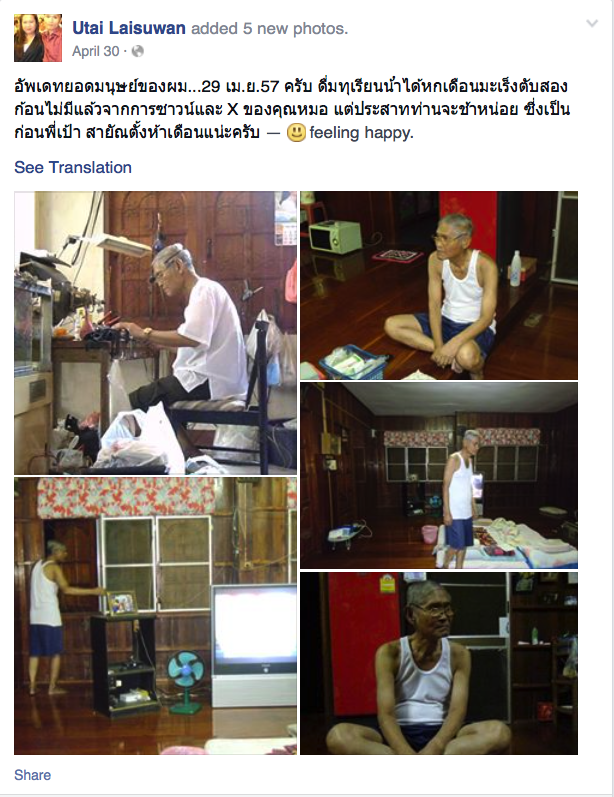Open the April 30 post timestamp
This screenshot has height=797, width=614.
pos(96,51)
